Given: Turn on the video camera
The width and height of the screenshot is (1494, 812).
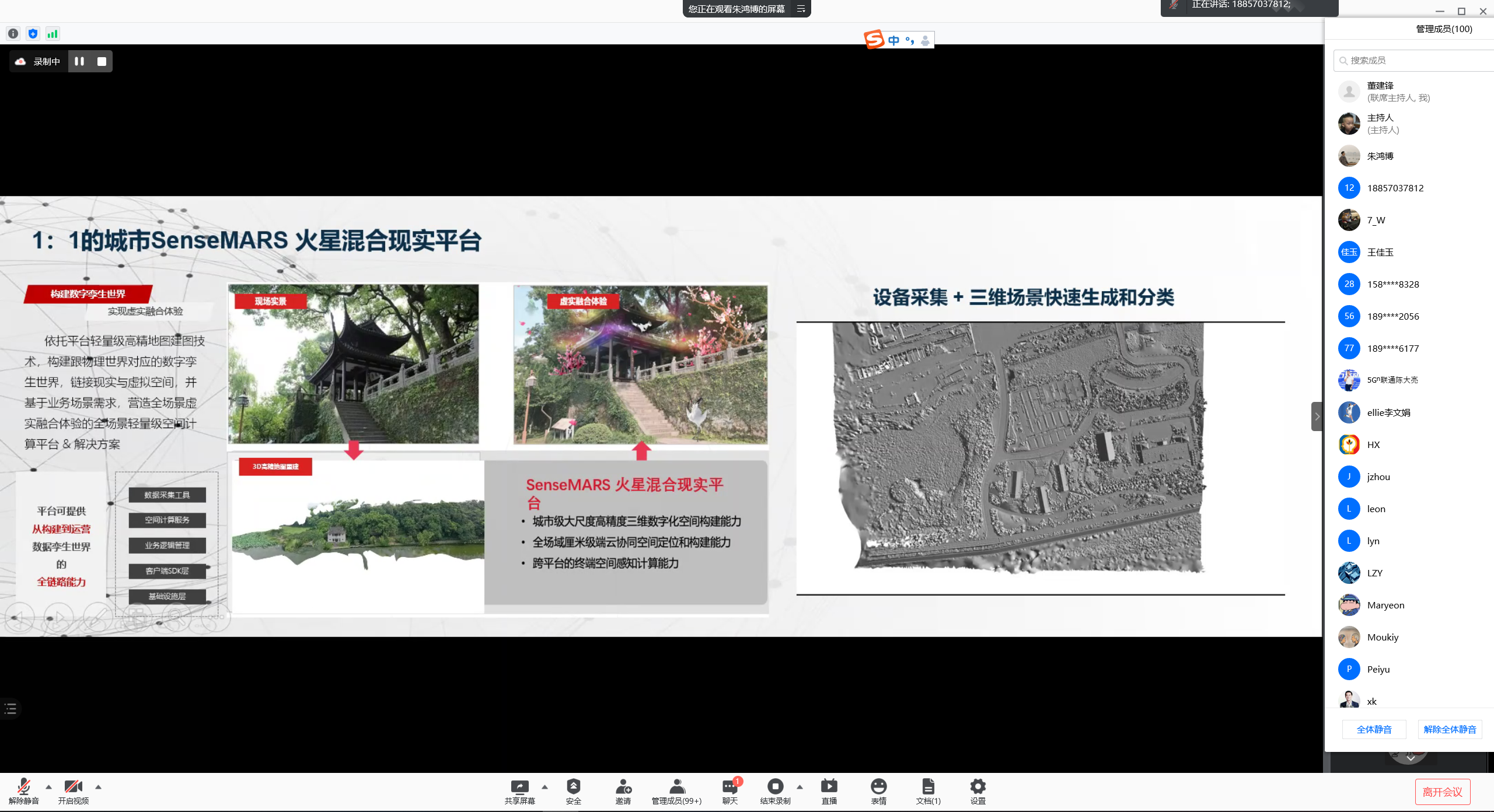Looking at the screenshot, I should click(x=74, y=791).
